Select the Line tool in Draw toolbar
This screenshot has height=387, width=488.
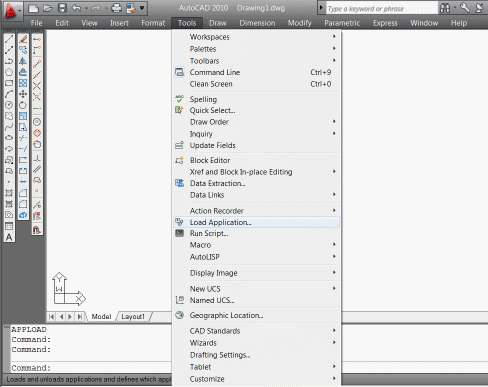(9, 39)
